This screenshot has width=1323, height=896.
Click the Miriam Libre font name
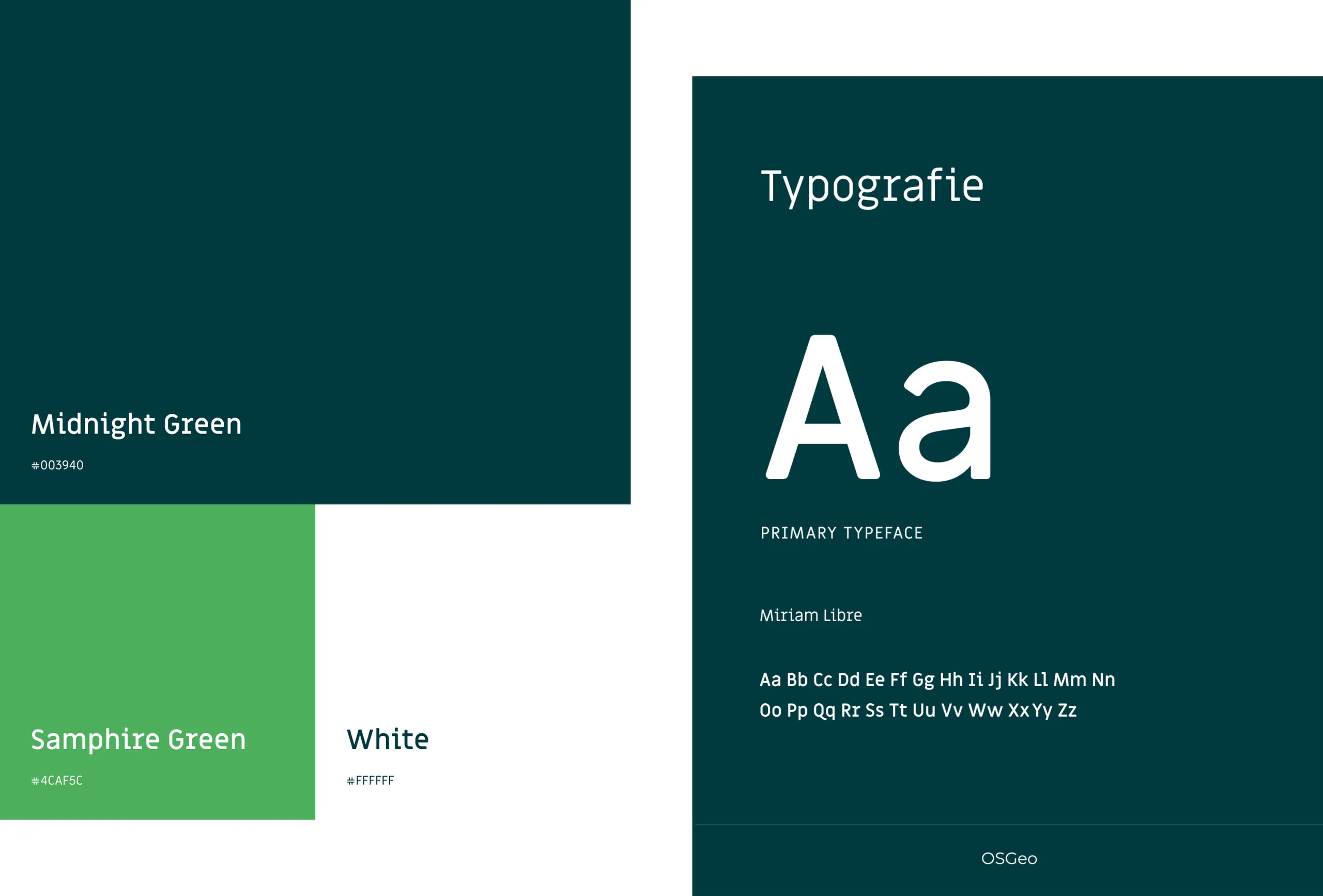(x=811, y=615)
